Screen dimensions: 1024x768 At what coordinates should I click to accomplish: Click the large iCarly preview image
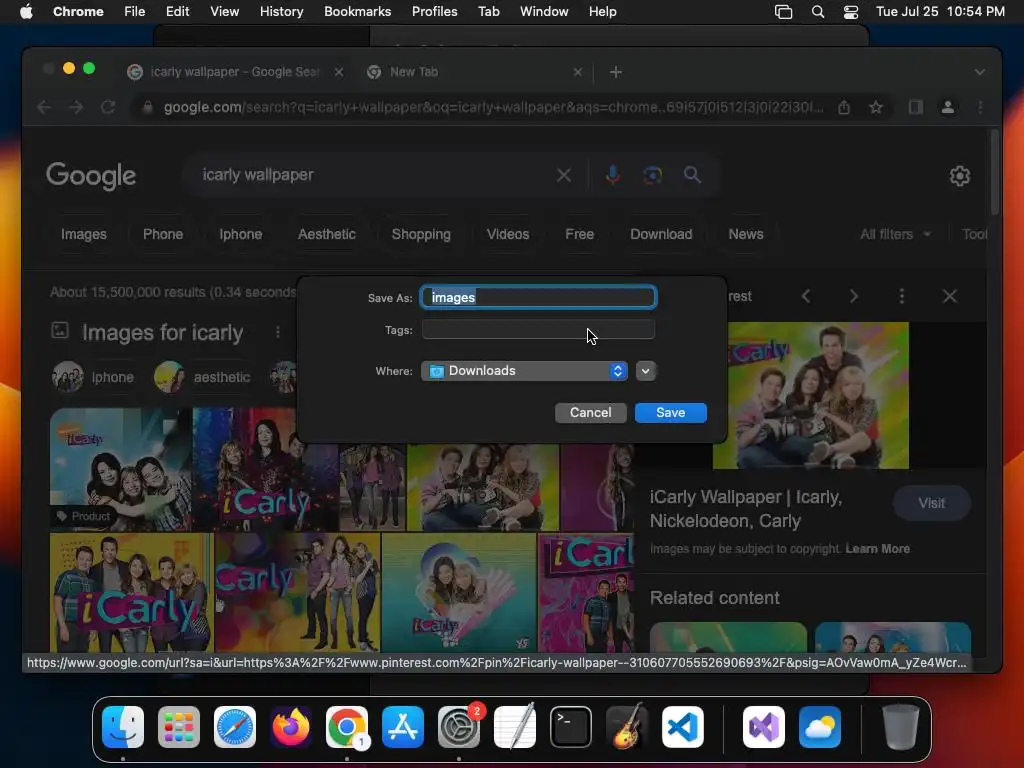810,395
